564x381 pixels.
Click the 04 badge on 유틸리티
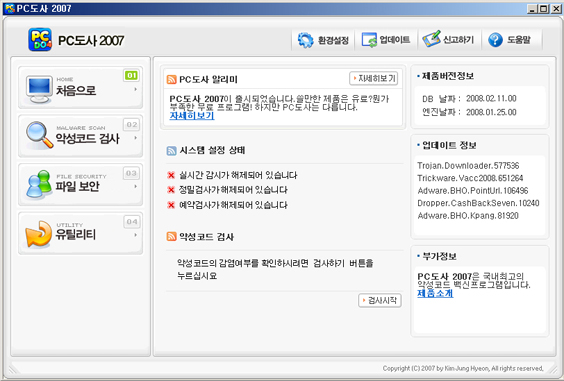pyautogui.click(x=131, y=222)
